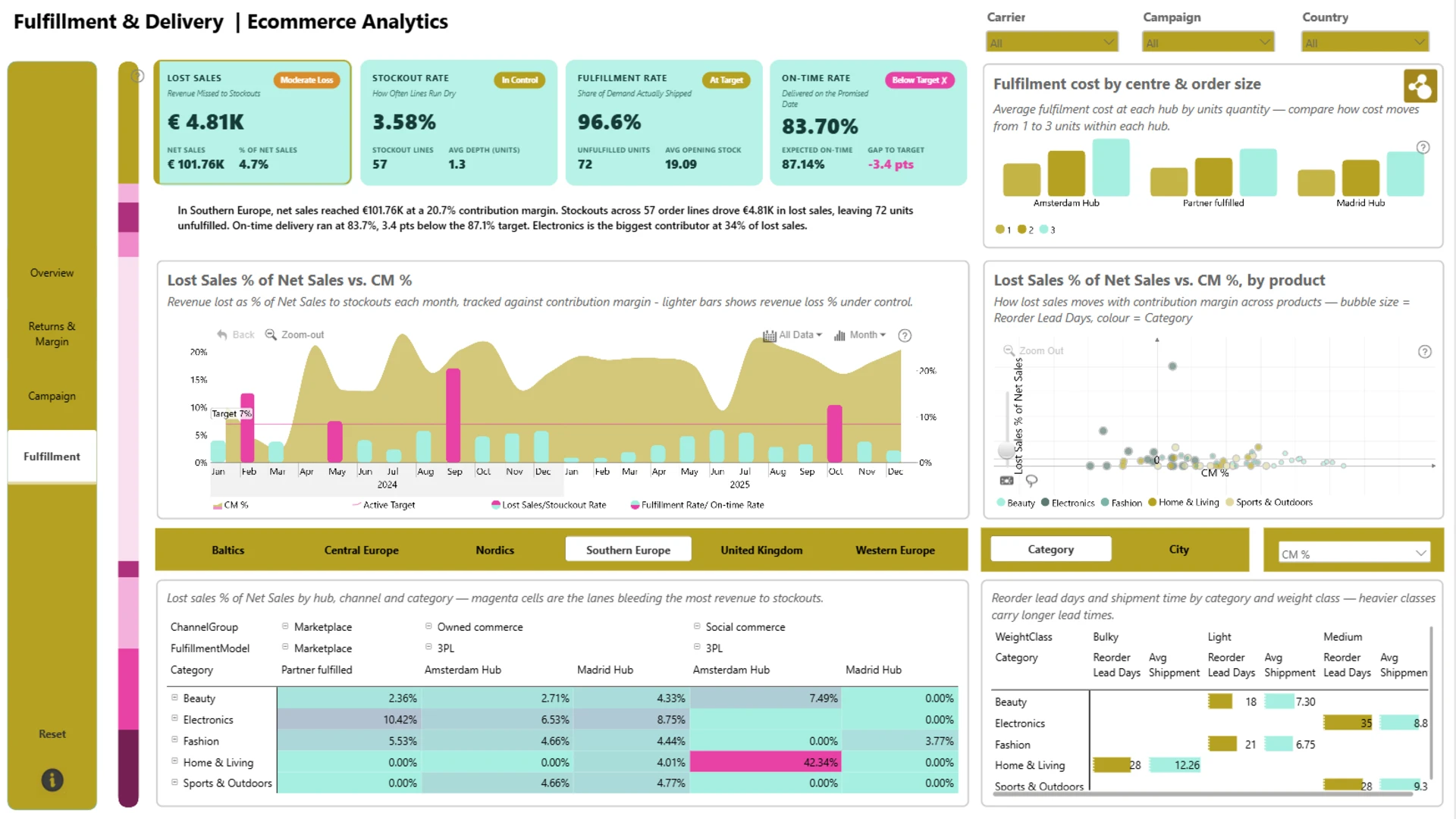Collapse the Marketplace ChannelGroup column
Viewport: 1456px width, 819px height.
pyautogui.click(x=285, y=626)
